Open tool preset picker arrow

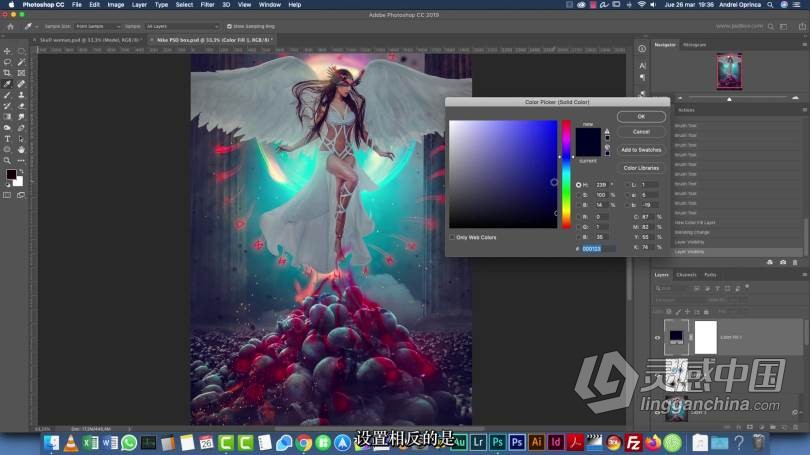(x=37, y=26)
